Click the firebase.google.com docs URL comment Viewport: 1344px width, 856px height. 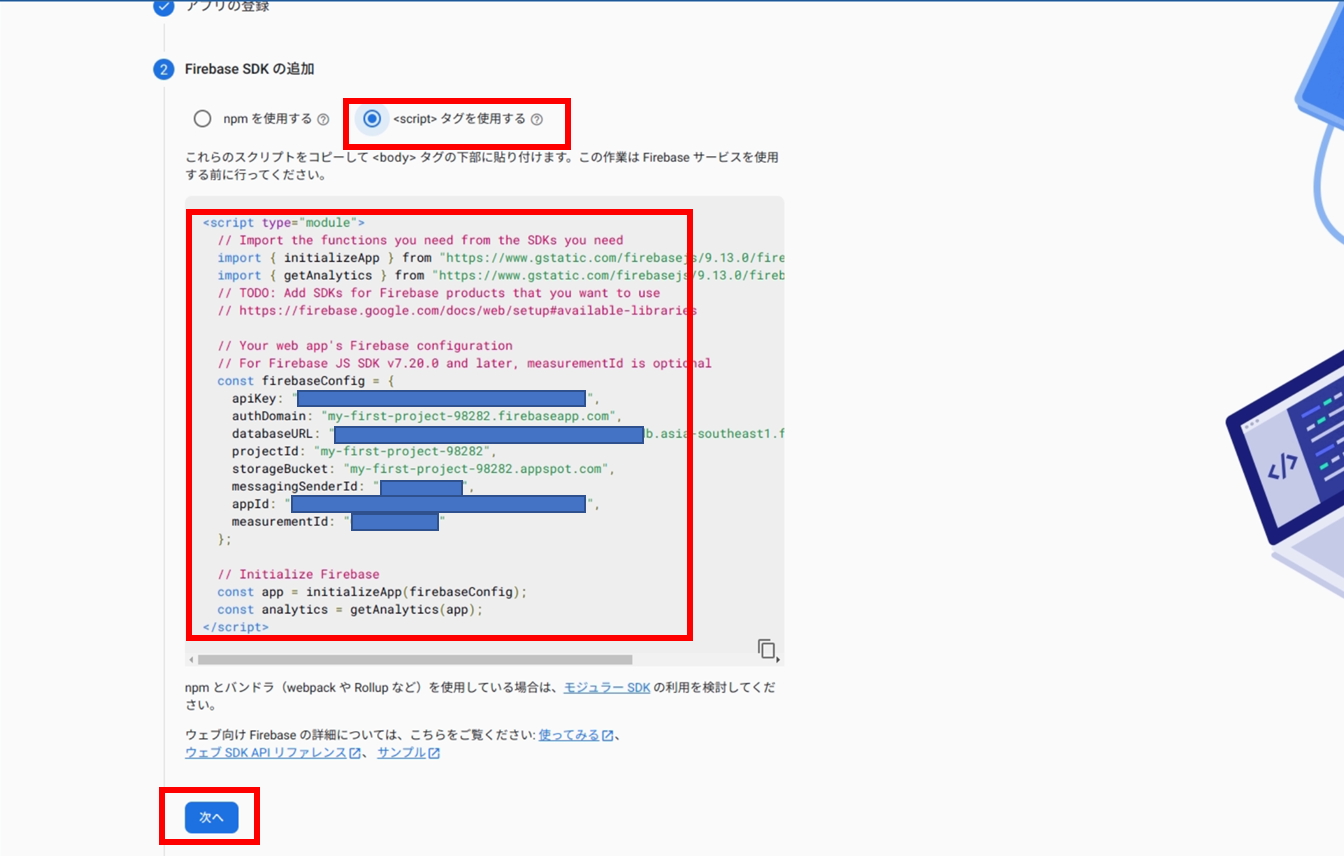tap(457, 310)
